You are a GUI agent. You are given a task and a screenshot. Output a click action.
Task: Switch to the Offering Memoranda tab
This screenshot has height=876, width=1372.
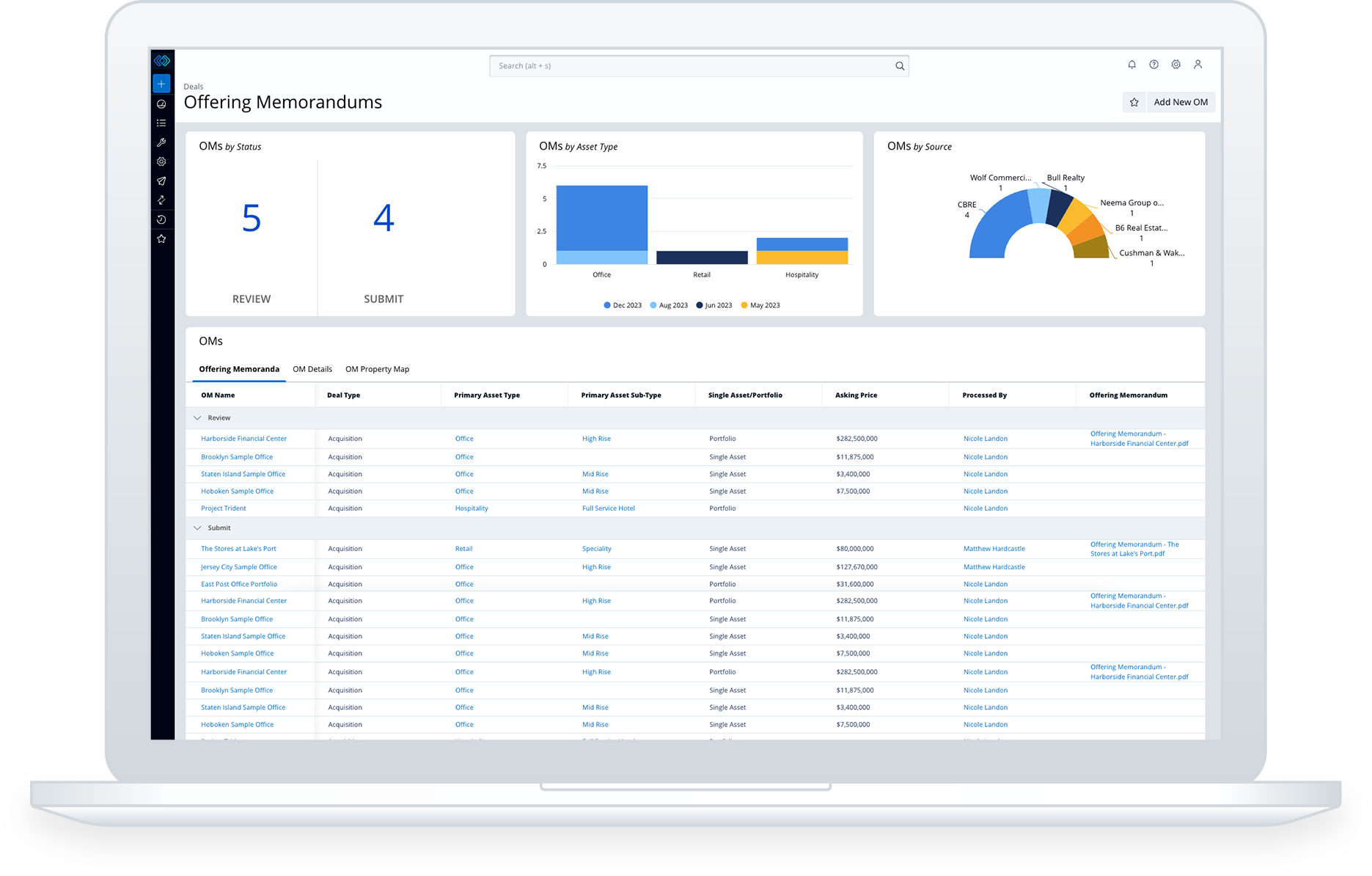pyautogui.click(x=239, y=369)
